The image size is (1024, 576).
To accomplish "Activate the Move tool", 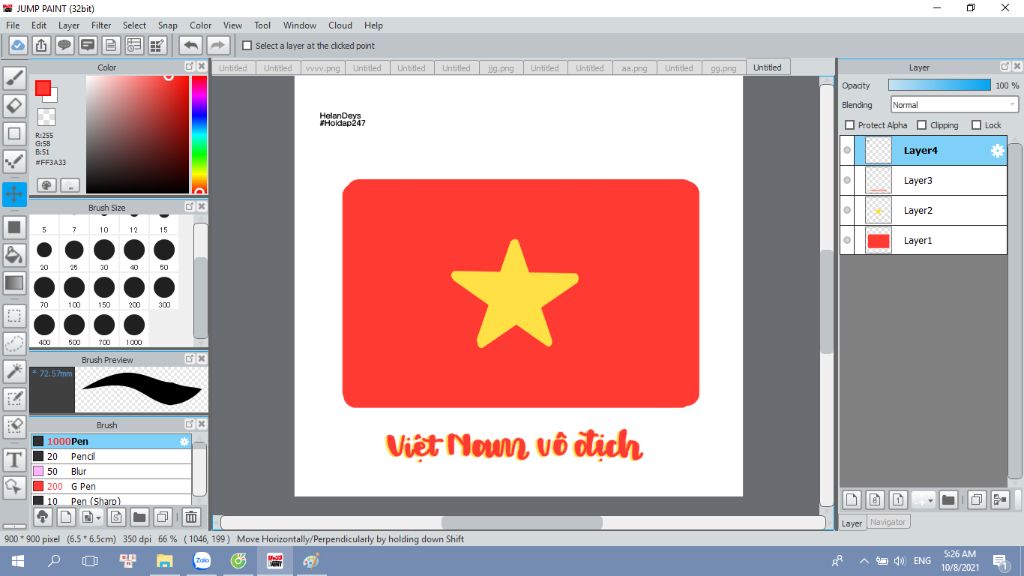I will (x=14, y=194).
